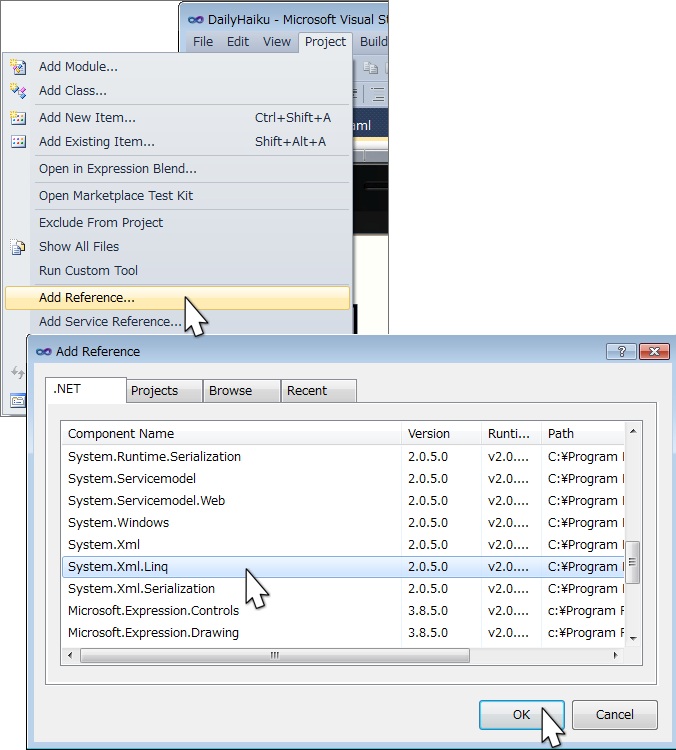Open the Build menu
This screenshot has width=676, height=750.
click(x=373, y=42)
